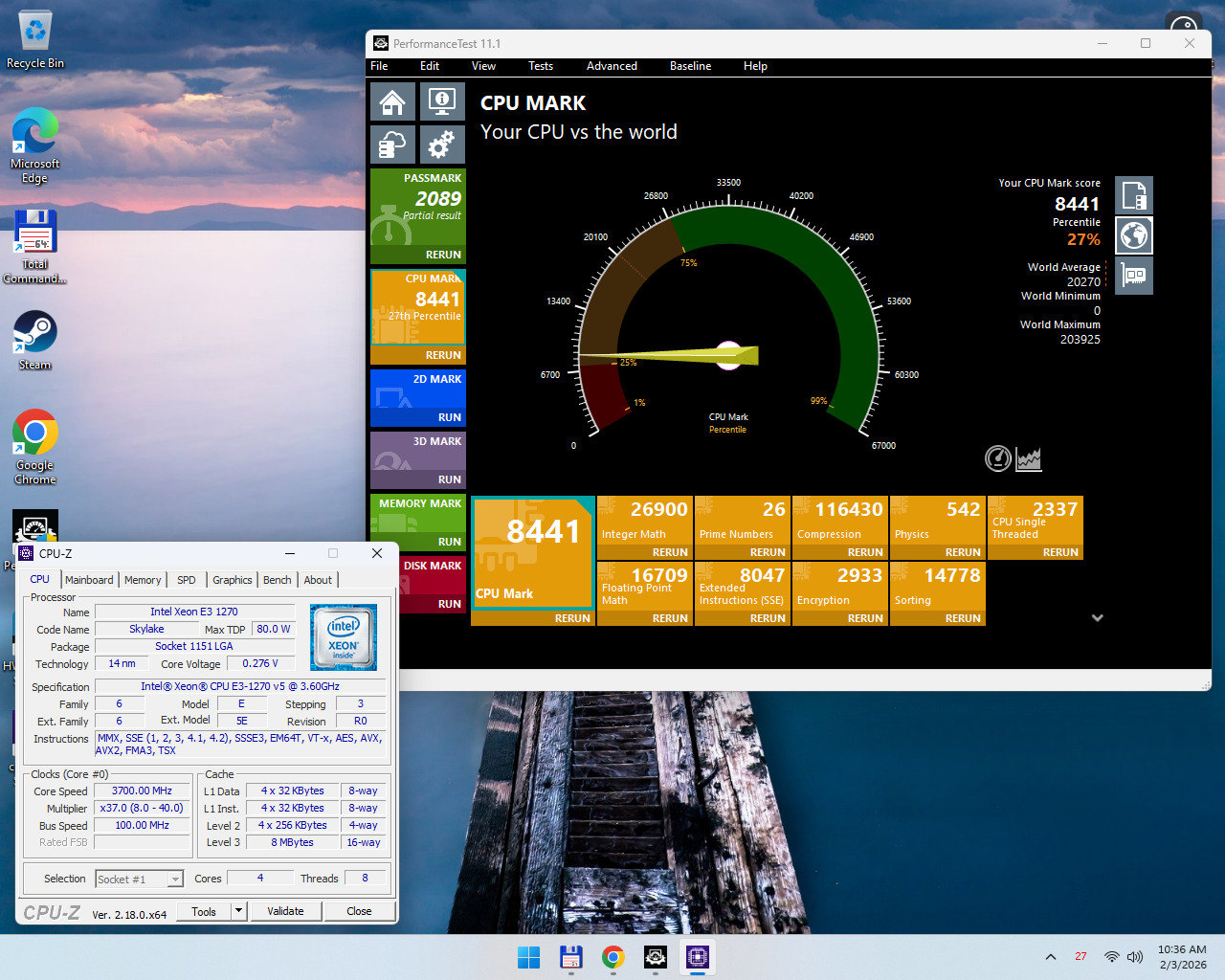This screenshot has width=1225, height=980.
Task: Rerun the Extended Instructions (SSE) test
Action: 768,618
